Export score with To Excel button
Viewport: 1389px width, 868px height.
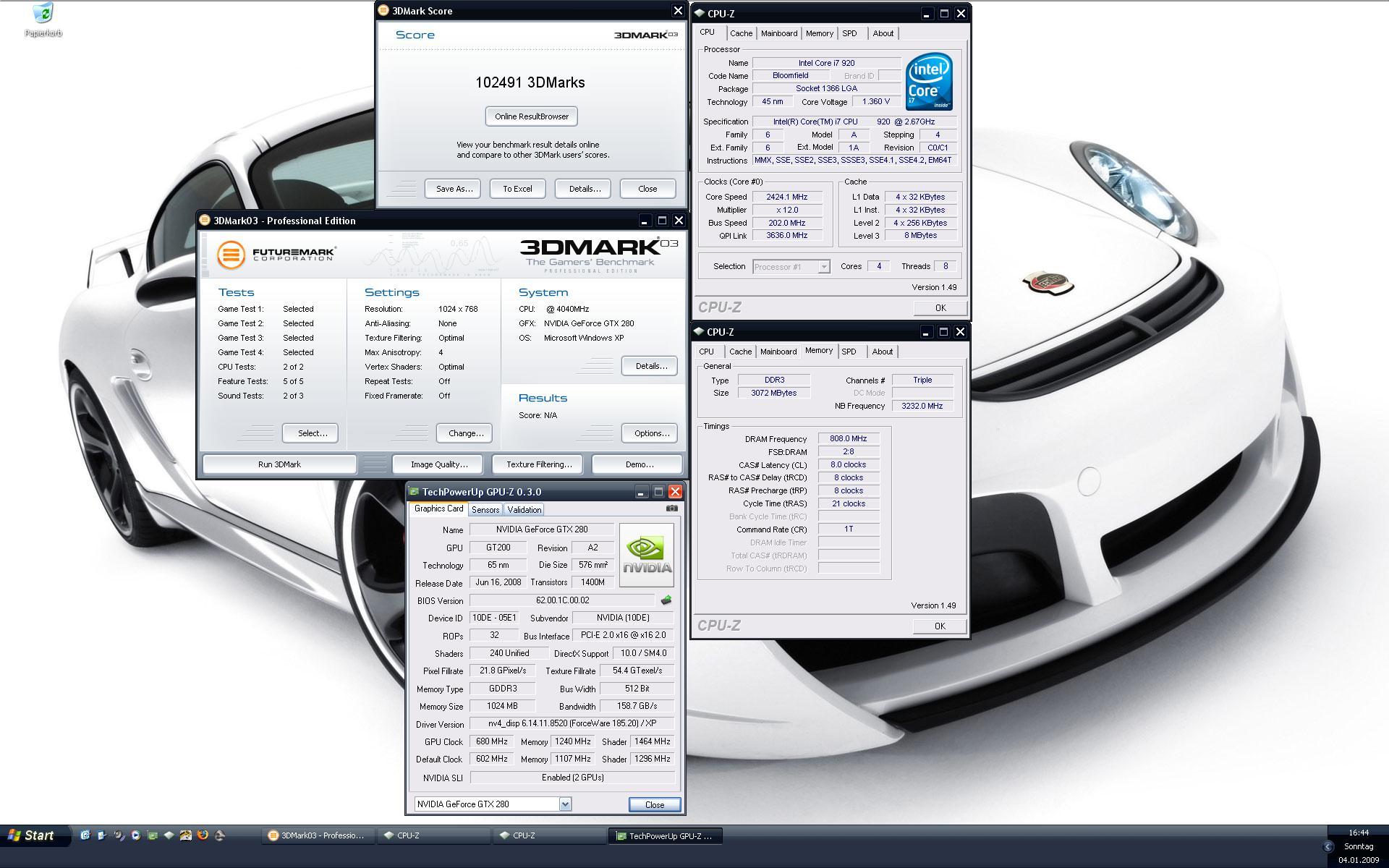pyautogui.click(x=517, y=189)
